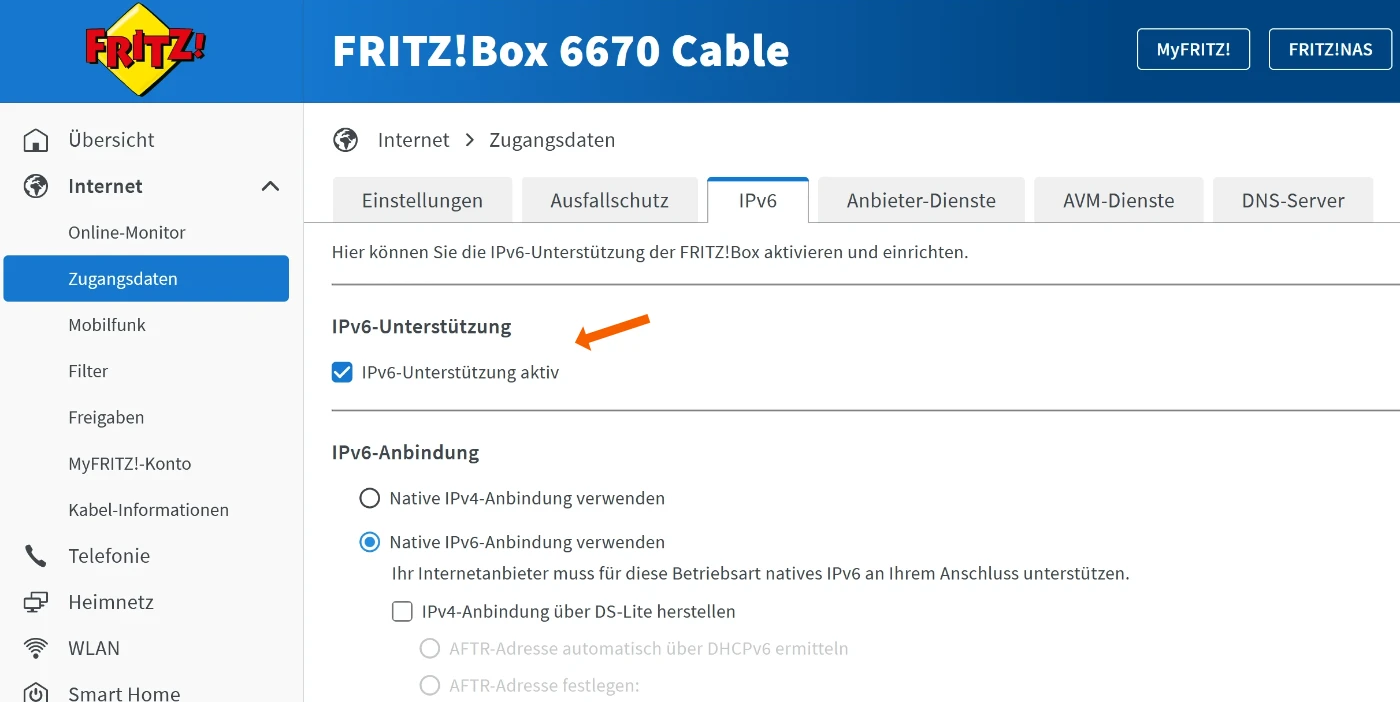
Task: Enable IPv4-Anbindung über DS-Lite herstellen
Action: [x=402, y=611]
